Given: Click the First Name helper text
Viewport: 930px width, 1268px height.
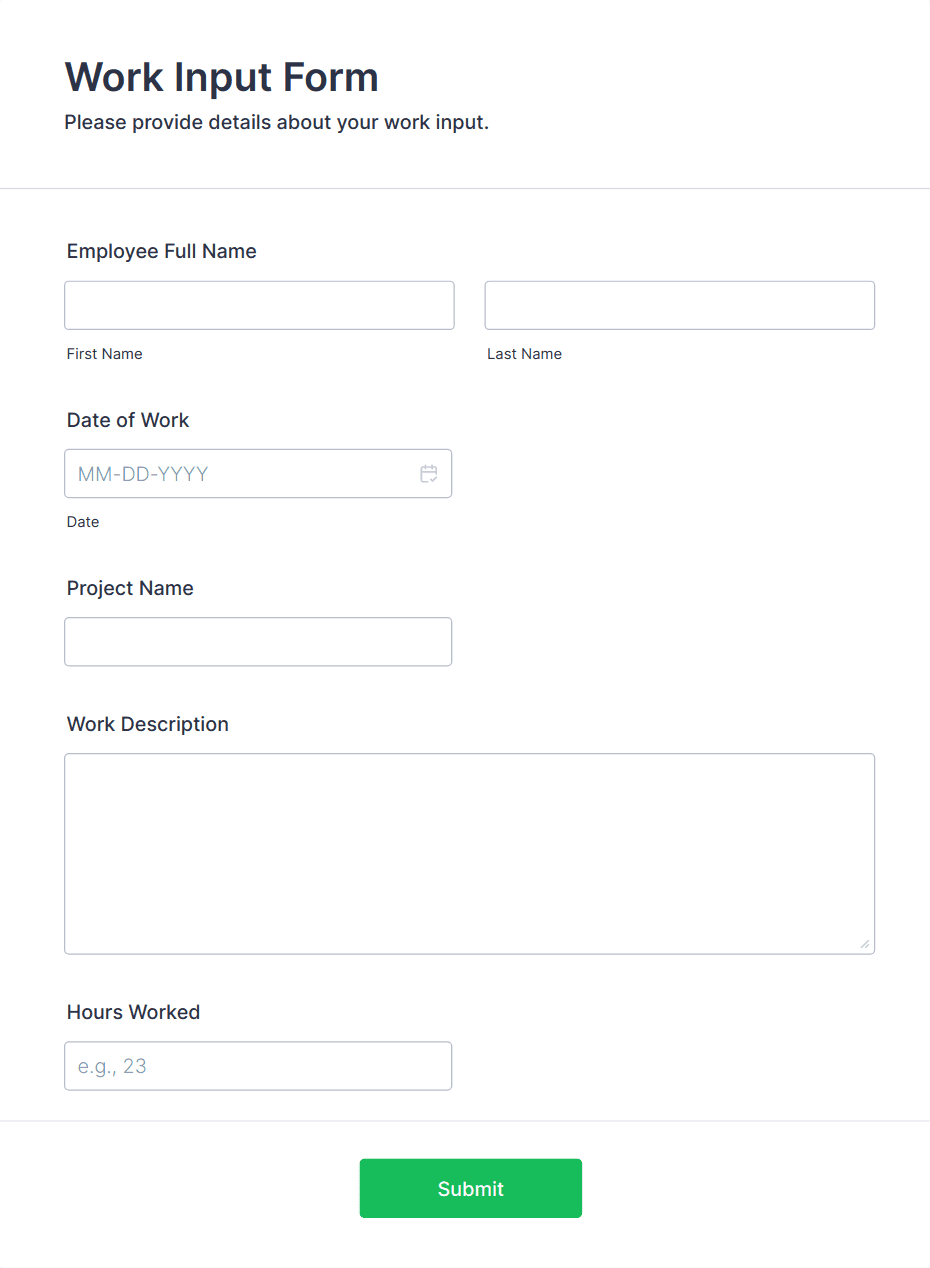Looking at the screenshot, I should click(104, 353).
